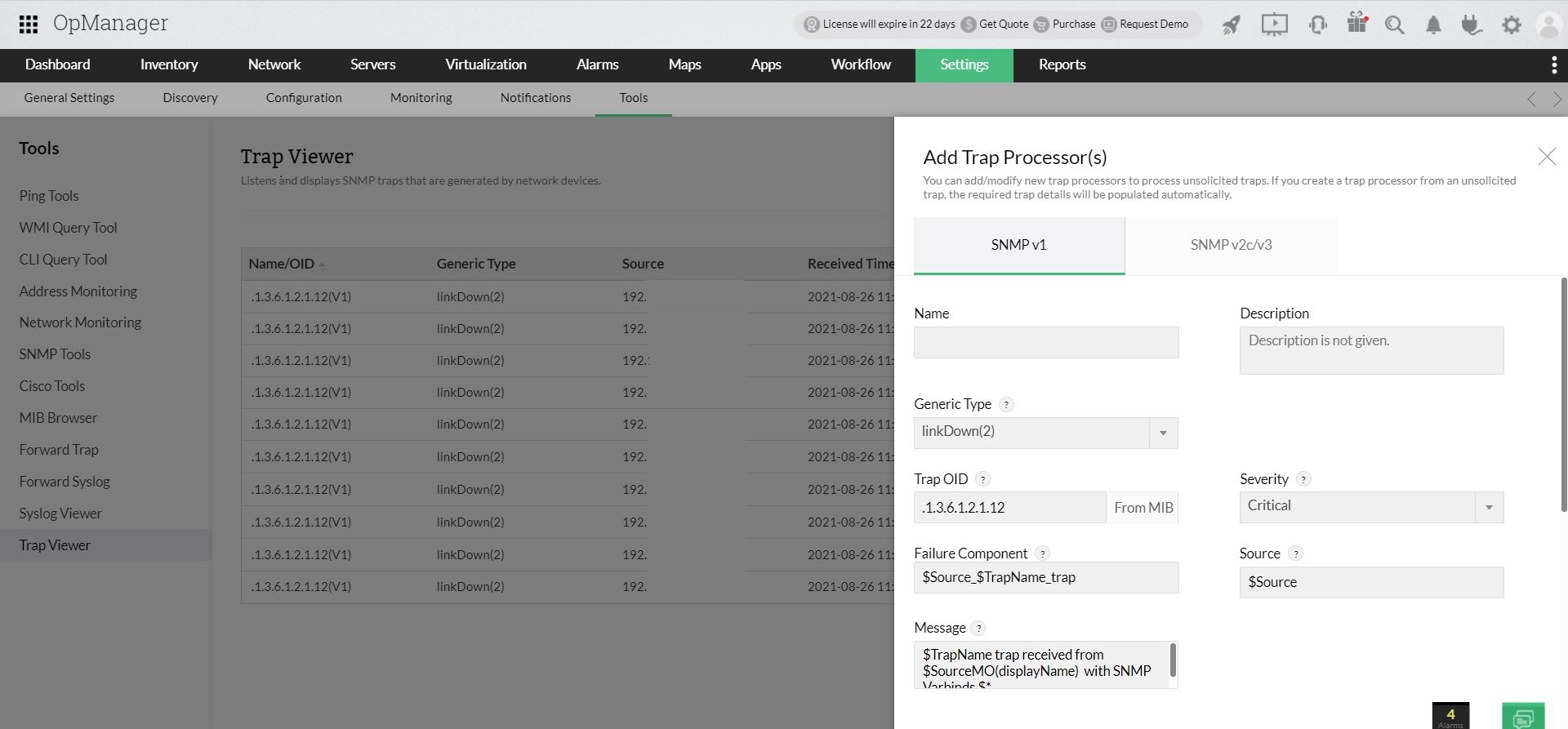Open SNMP Tools in sidebar
Image resolution: width=1568 pixels, height=729 pixels.
click(x=55, y=354)
